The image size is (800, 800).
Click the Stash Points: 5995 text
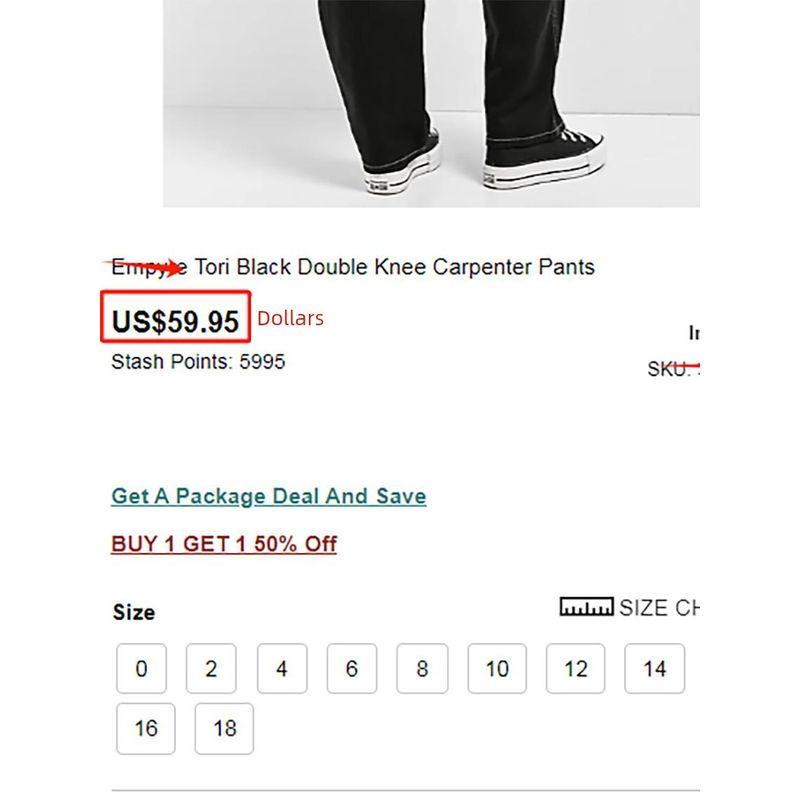click(198, 362)
